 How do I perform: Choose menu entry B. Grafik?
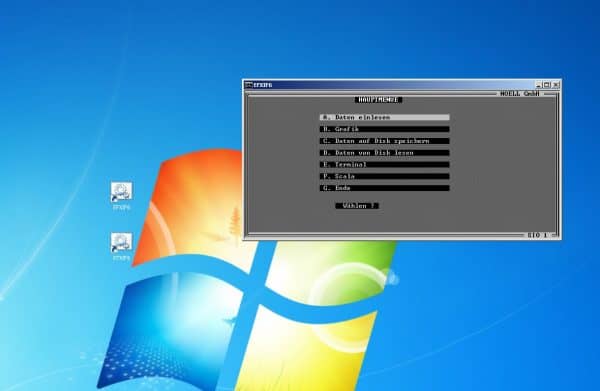(385, 129)
